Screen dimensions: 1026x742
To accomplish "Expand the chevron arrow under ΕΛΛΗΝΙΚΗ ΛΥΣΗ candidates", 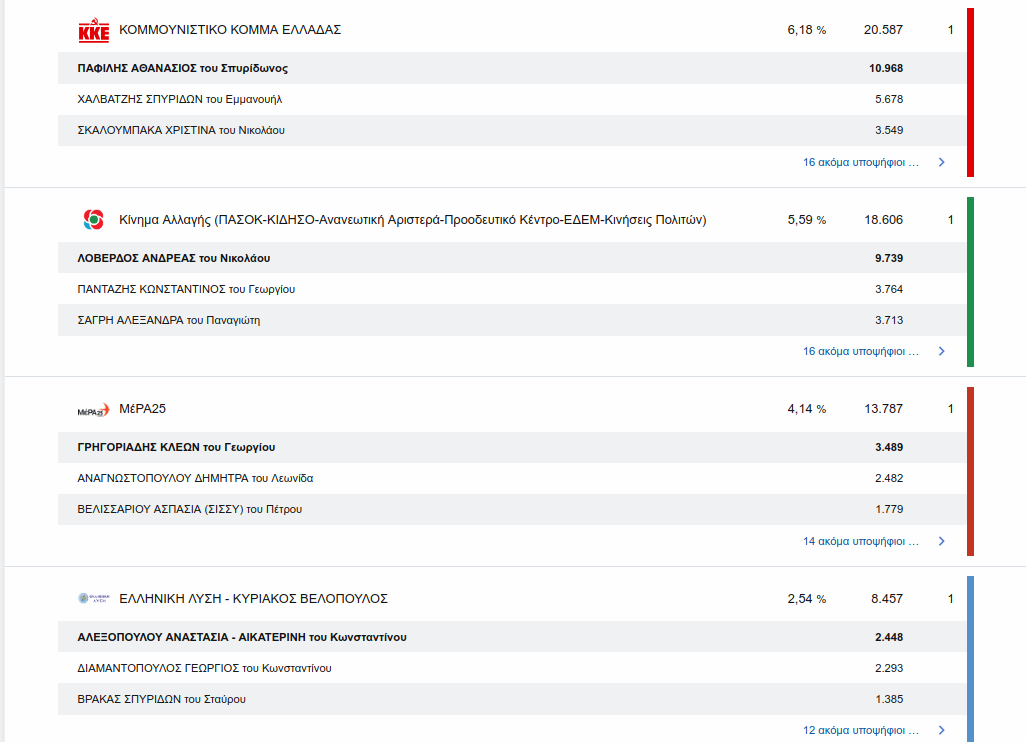I will pos(942,730).
